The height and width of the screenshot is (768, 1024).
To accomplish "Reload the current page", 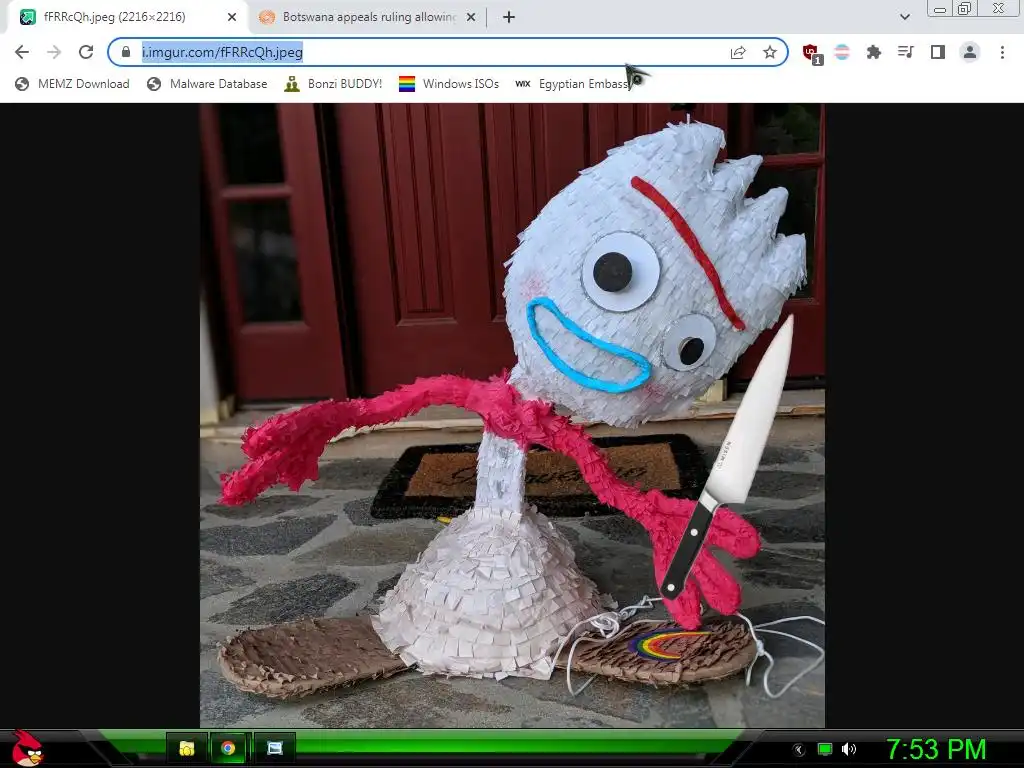I will point(86,52).
